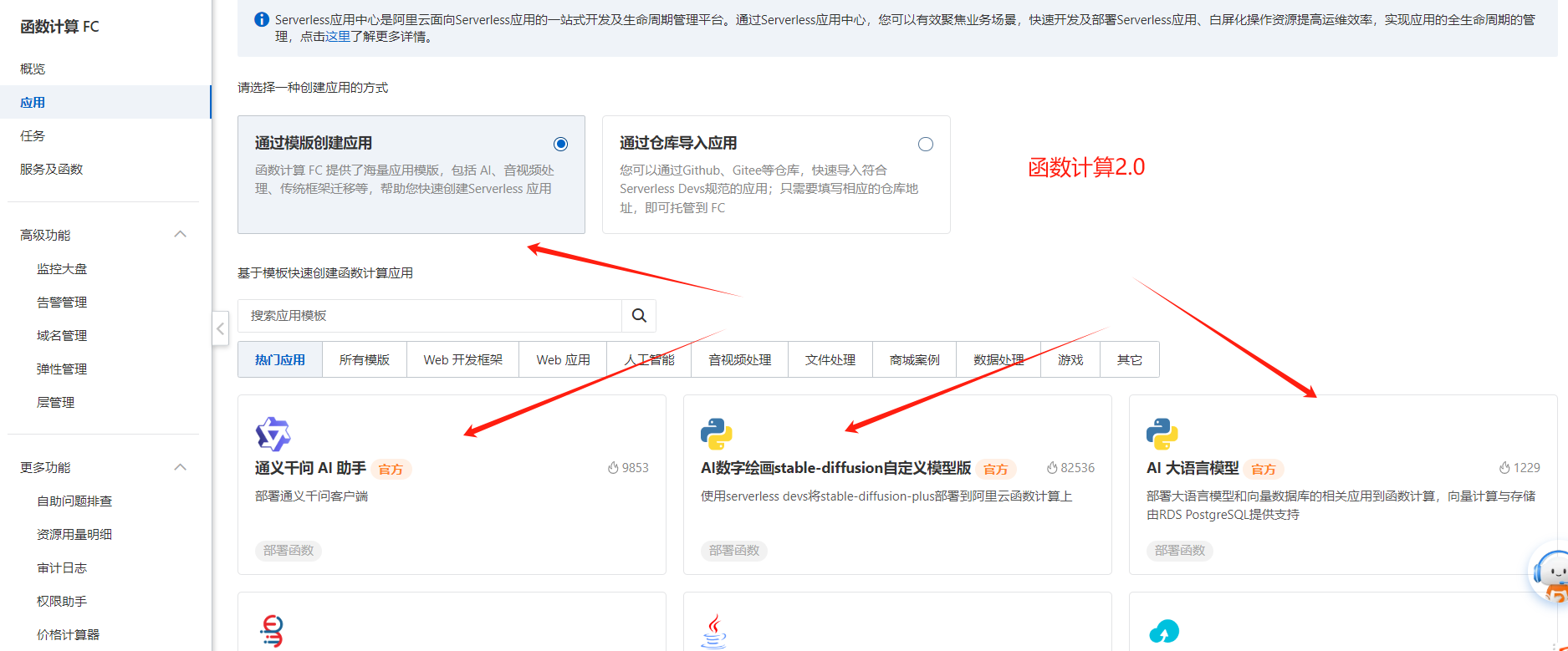Click the 部署通义千问客户端 description text
This screenshot has height=651, width=1568.
click(x=311, y=496)
